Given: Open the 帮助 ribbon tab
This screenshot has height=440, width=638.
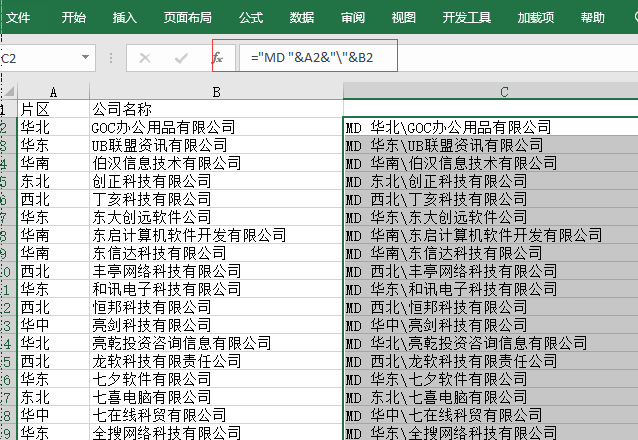Looking at the screenshot, I should (x=592, y=18).
